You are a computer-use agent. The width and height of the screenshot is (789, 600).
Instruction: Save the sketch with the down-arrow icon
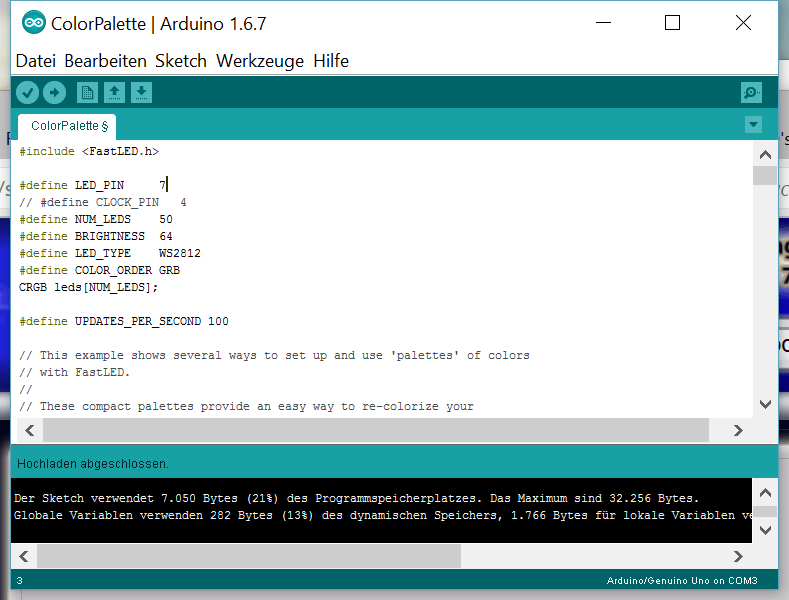(x=141, y=93)
